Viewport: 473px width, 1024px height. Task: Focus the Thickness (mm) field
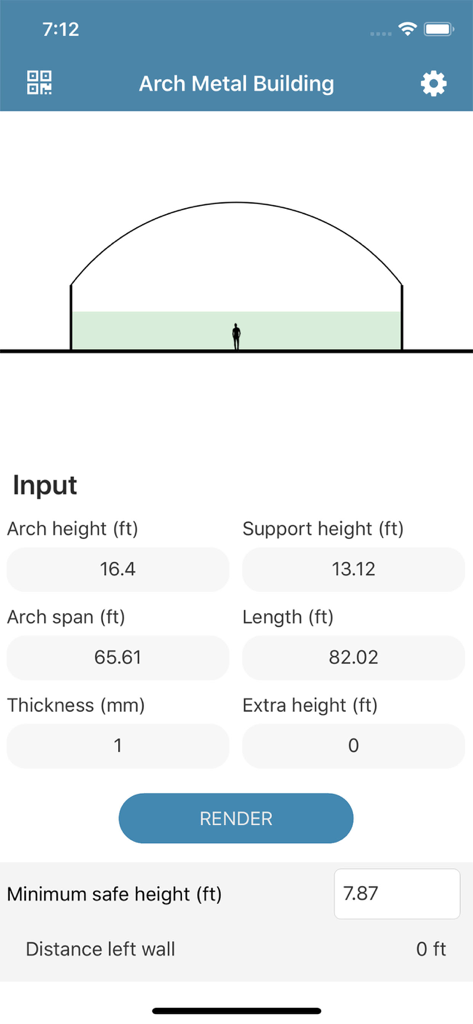click(x=118, y=746)
